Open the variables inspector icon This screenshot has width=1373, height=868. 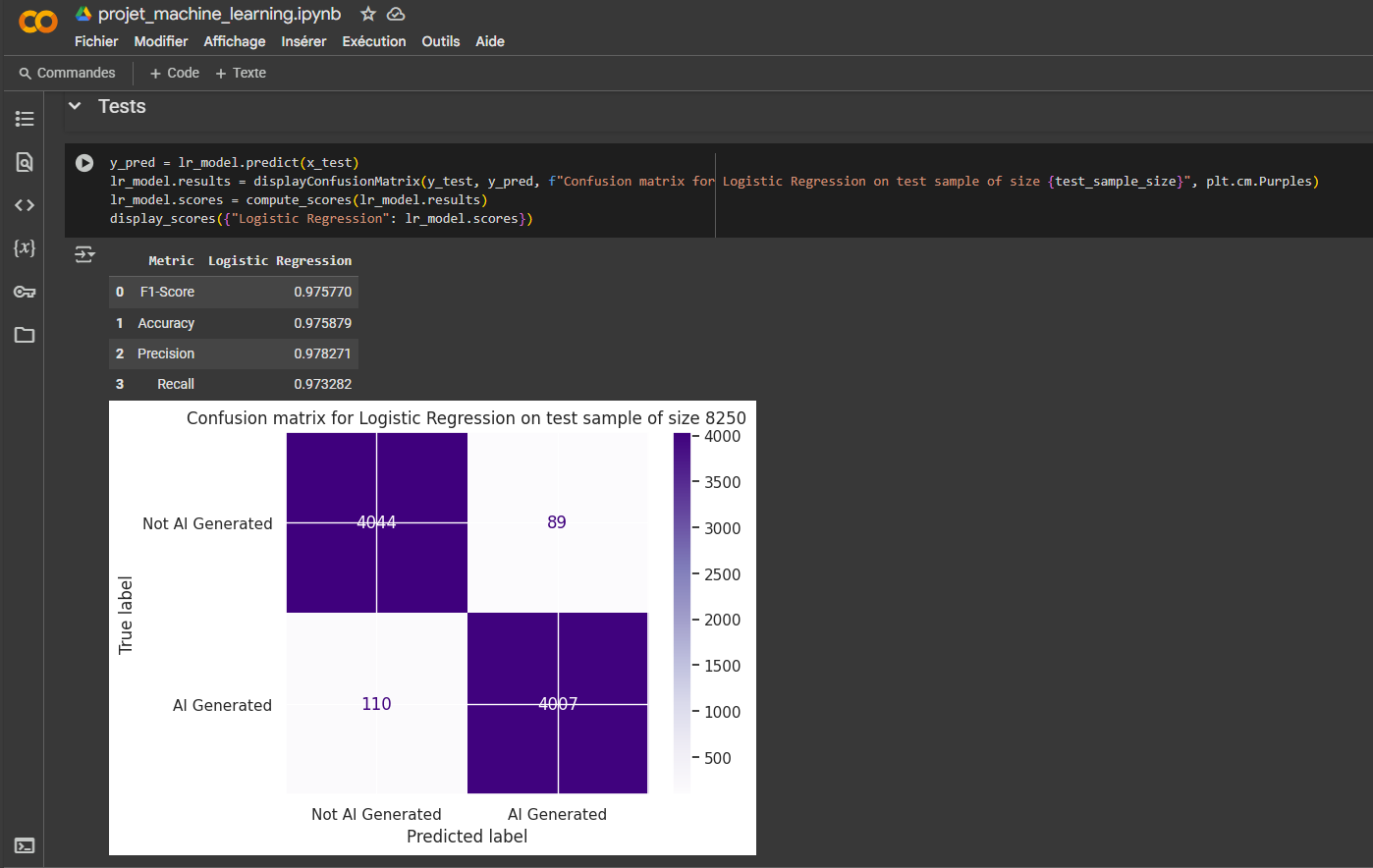[x=25, y=247]
